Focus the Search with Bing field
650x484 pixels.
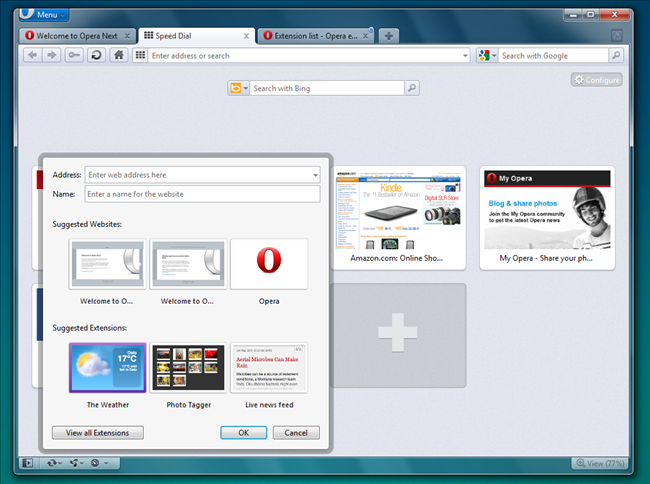(x=327, y=88)
